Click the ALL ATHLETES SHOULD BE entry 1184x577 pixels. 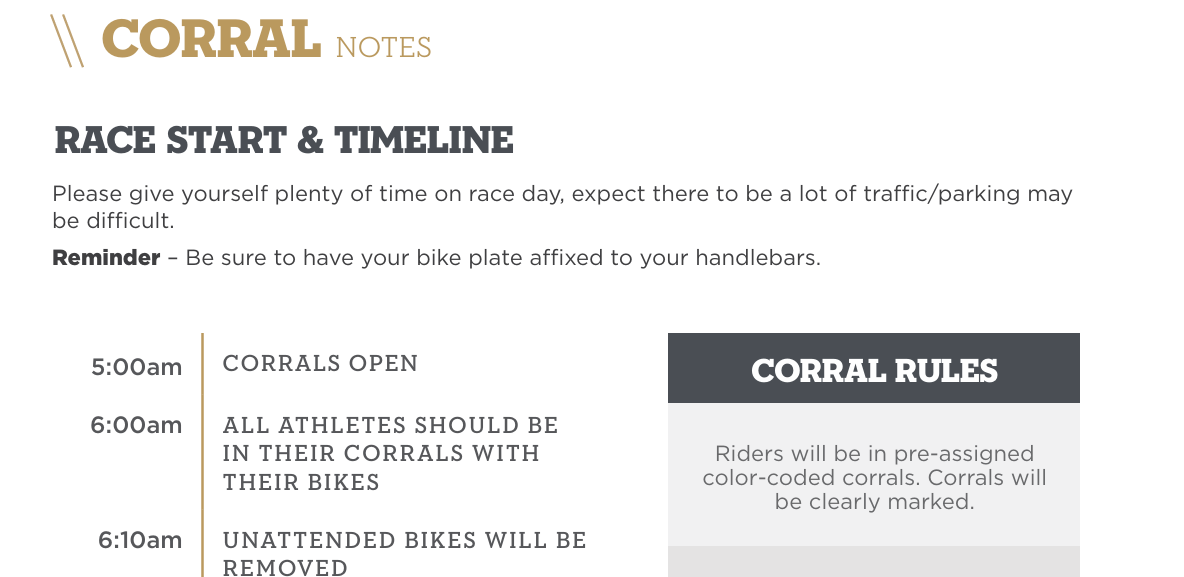(390, 453)
